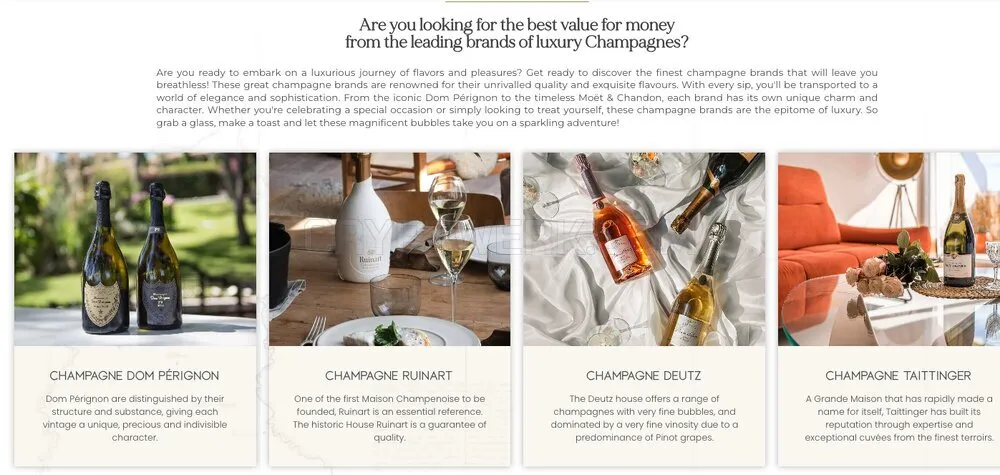Click the Champagne Dom Pérignon title

[135, 376]
